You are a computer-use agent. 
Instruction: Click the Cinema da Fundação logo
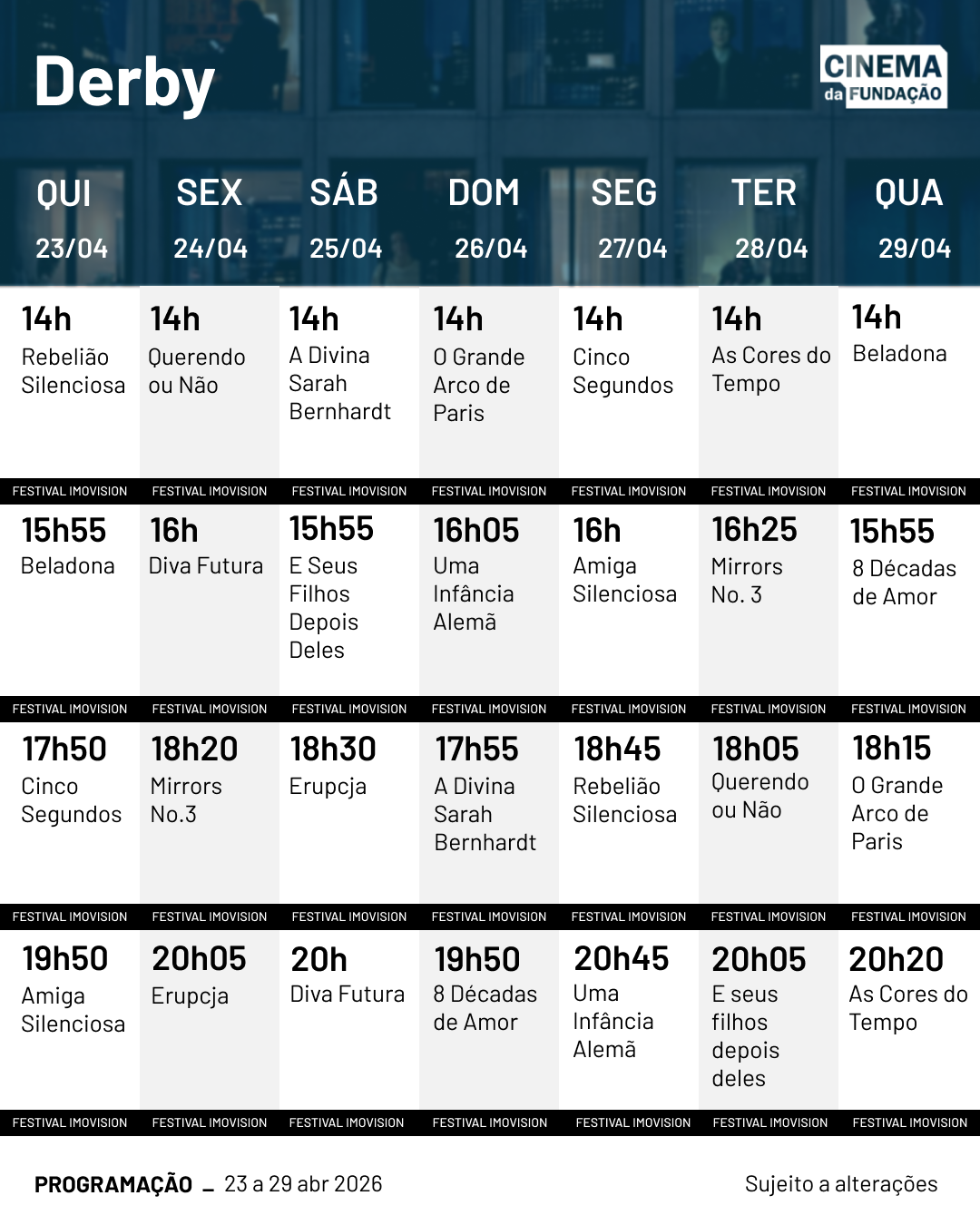[883, 78]
